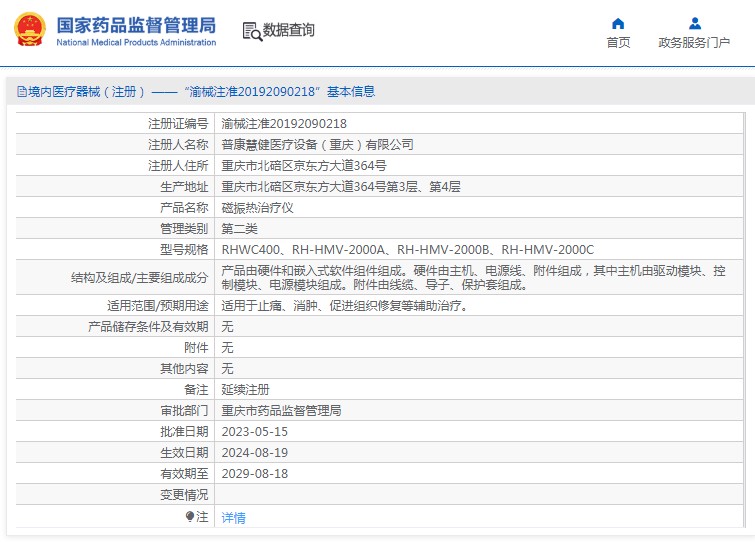Click address 重庆市北碚区京东方大道364号
Image resolution: width=755 pixels, height=542 pixels.
tap(304, 166)
